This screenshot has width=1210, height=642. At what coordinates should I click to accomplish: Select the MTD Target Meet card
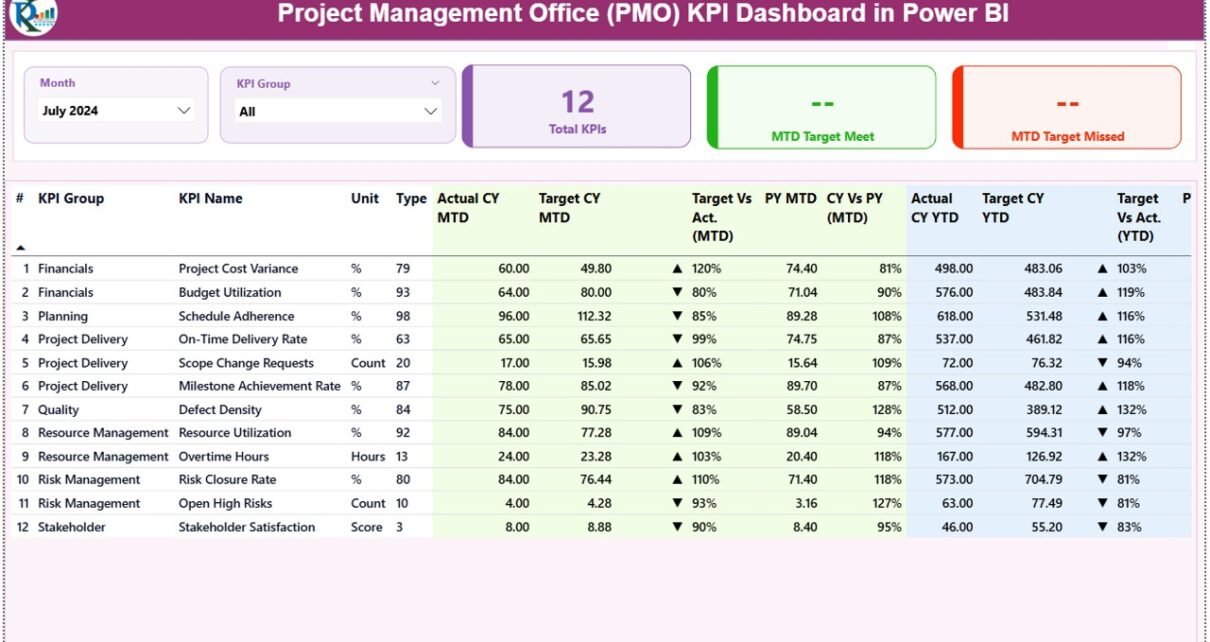(822, 107)
